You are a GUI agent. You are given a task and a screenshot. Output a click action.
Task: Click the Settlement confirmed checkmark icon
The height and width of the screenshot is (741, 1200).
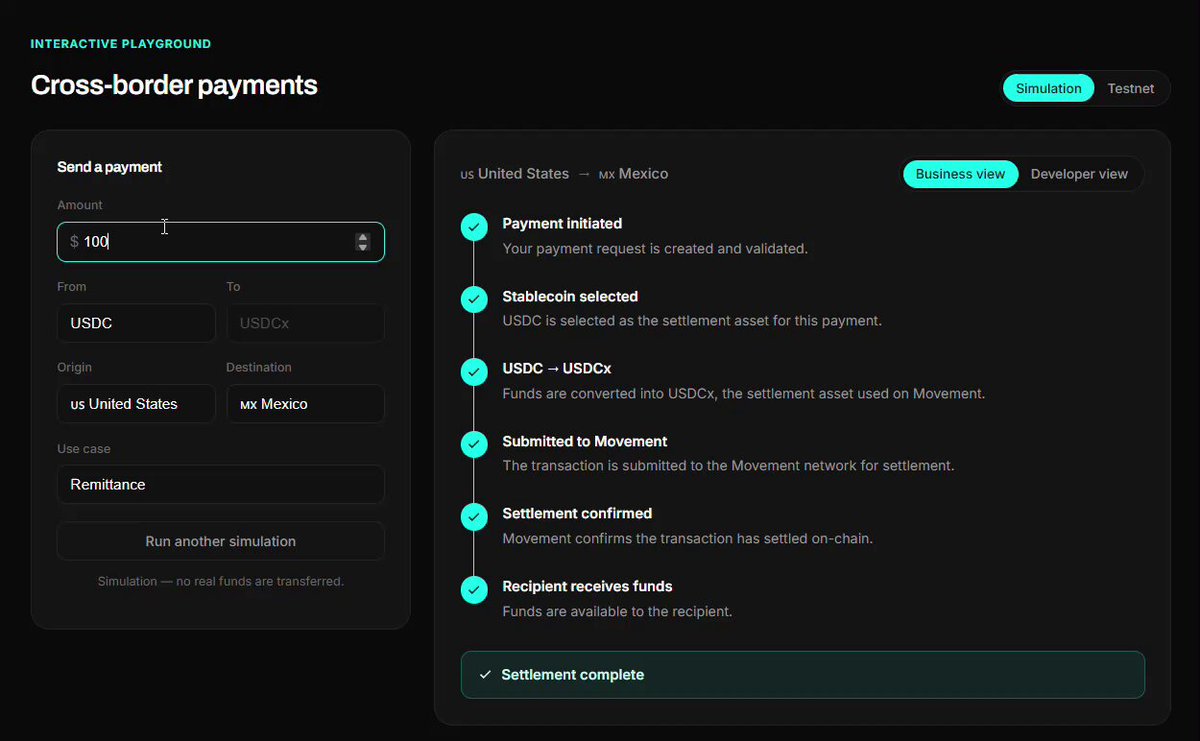474,517
